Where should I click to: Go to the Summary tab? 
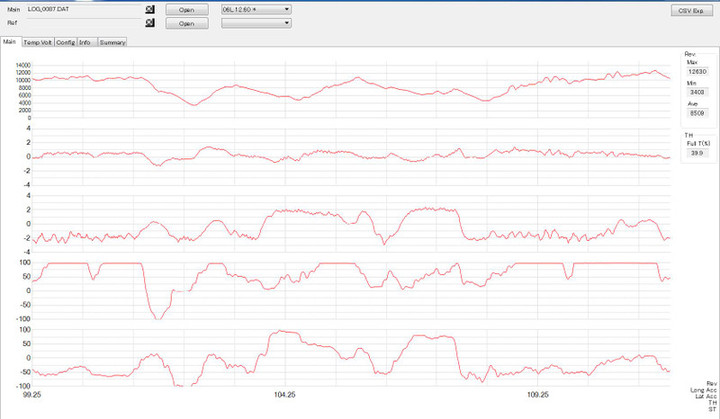coord(112,42)
